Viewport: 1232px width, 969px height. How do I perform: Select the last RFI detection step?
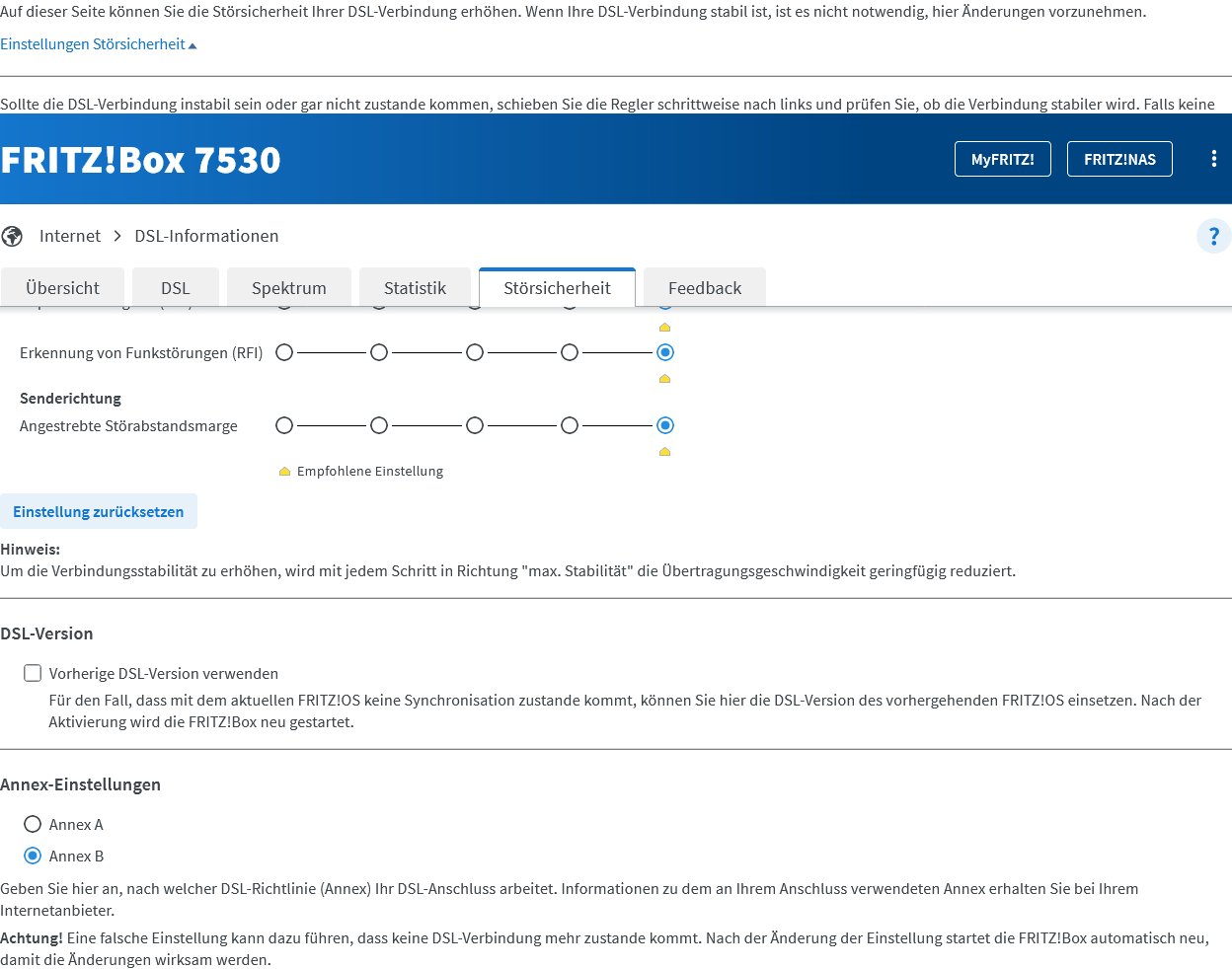click(x=665, y=352)
